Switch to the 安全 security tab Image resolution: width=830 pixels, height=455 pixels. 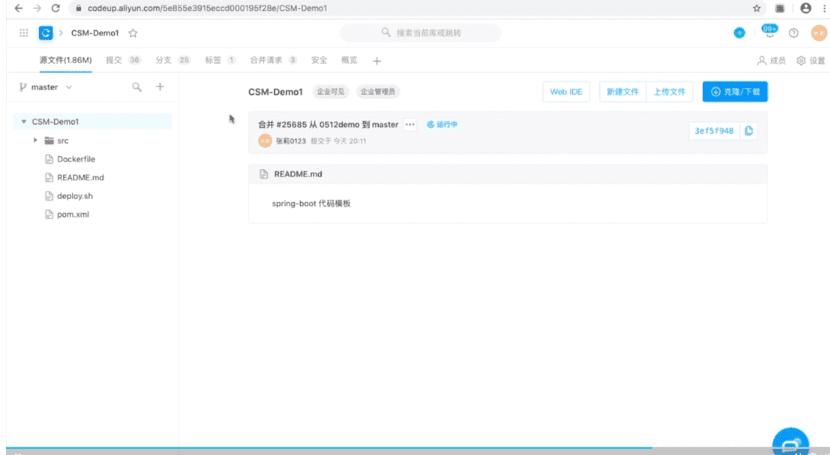coord(319,60)
